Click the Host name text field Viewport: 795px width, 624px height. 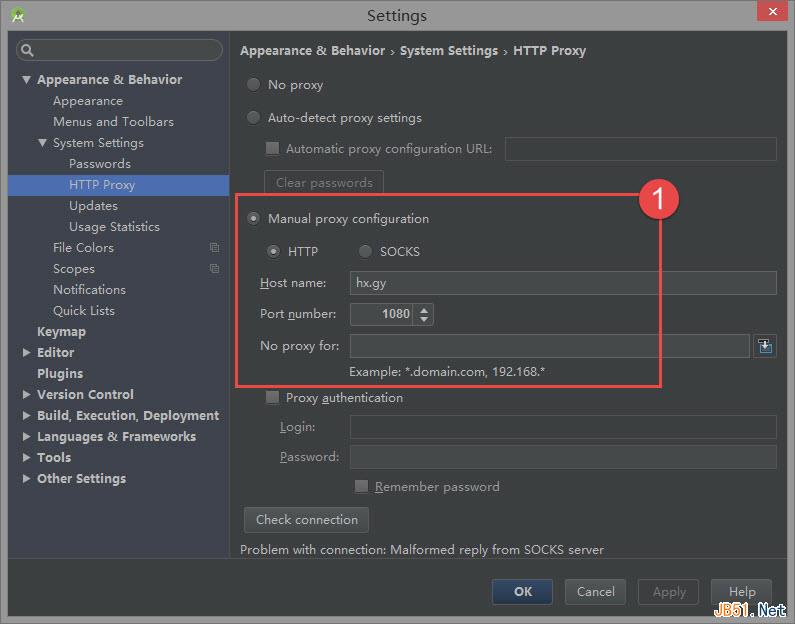click(562, 283)
